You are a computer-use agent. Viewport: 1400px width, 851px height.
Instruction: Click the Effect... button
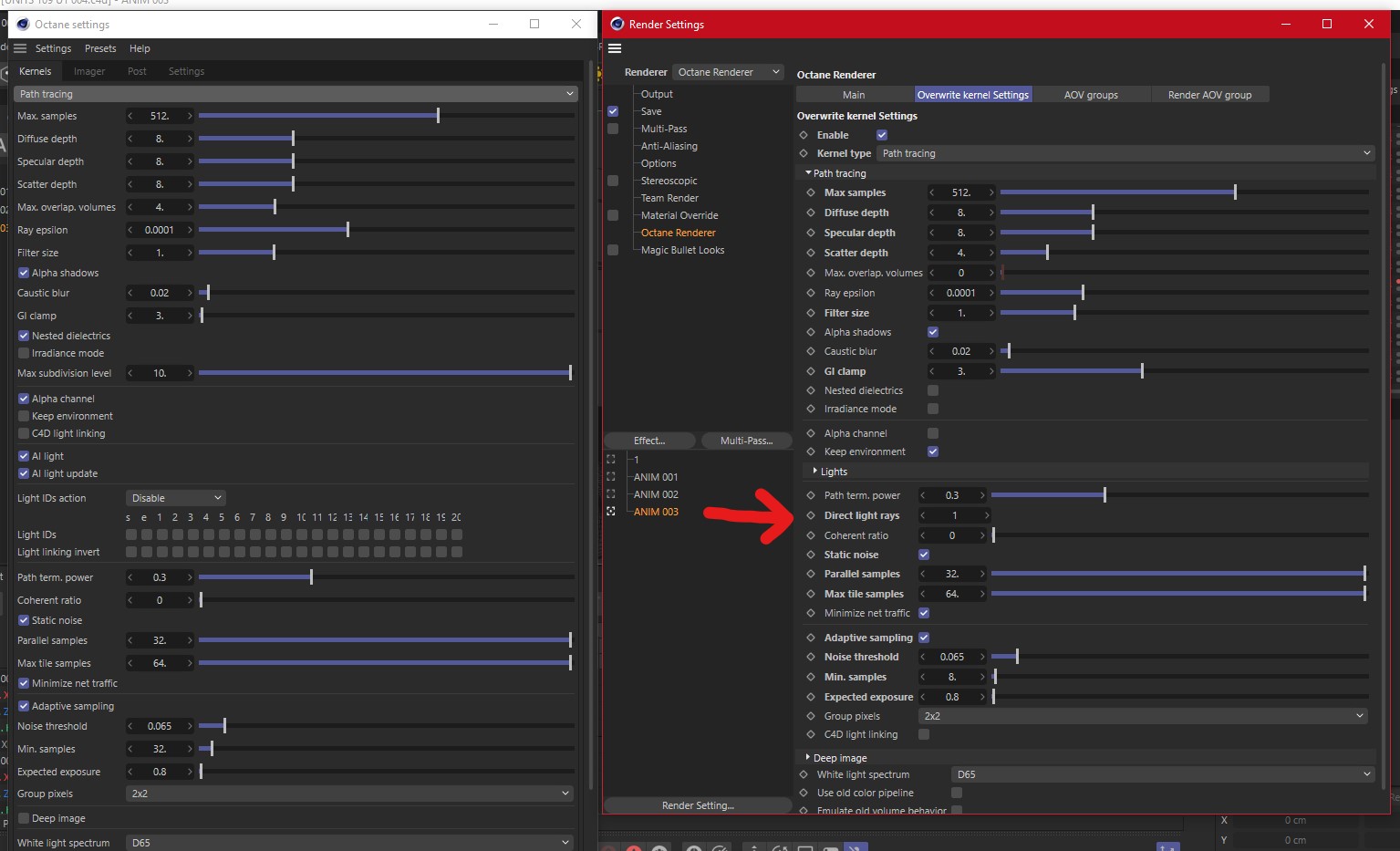650,441
